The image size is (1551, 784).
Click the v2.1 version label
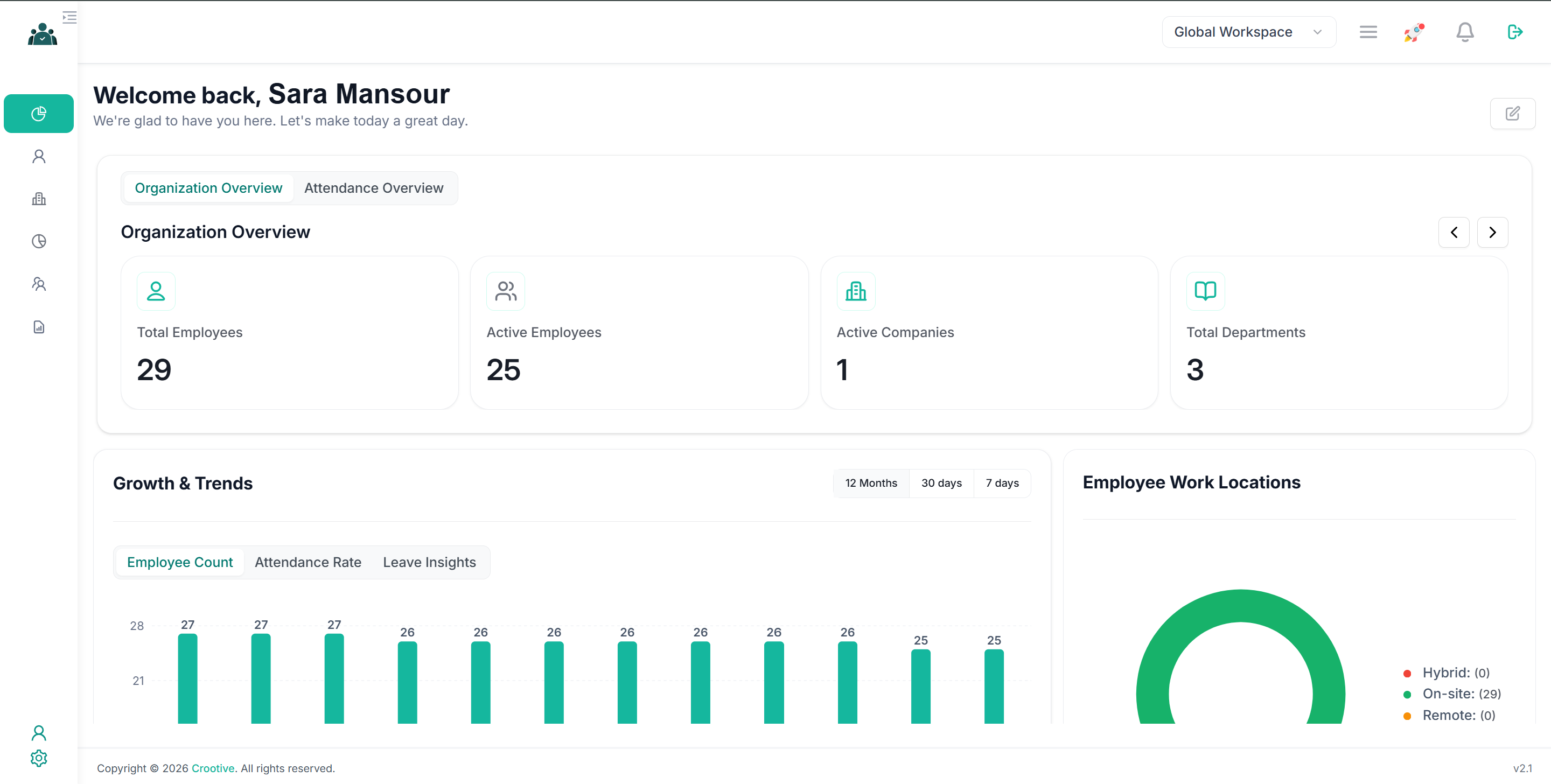coord(1522,768)
